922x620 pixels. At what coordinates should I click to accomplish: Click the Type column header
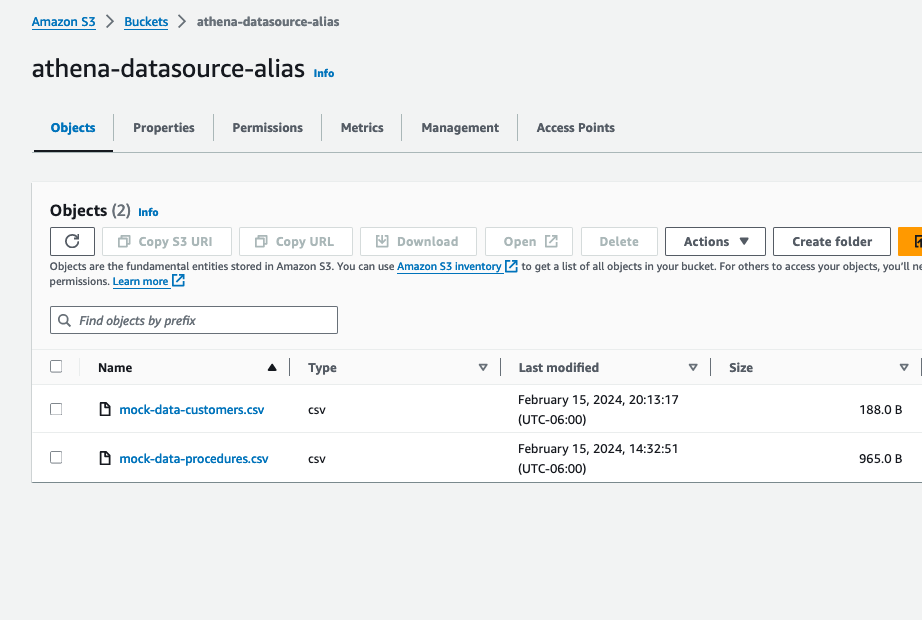322,368
